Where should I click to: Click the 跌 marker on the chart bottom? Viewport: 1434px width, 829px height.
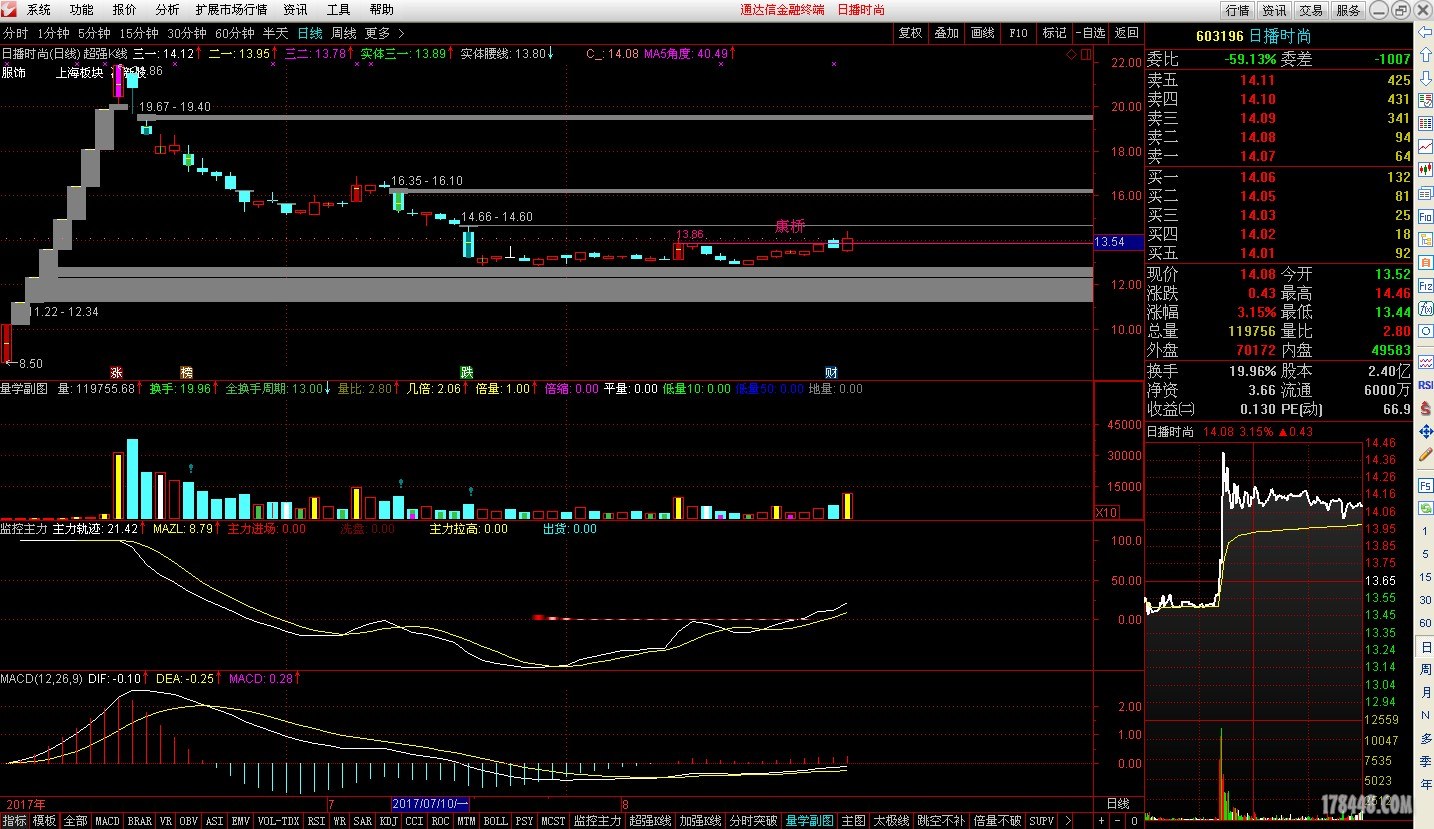(x=466, y=371)
